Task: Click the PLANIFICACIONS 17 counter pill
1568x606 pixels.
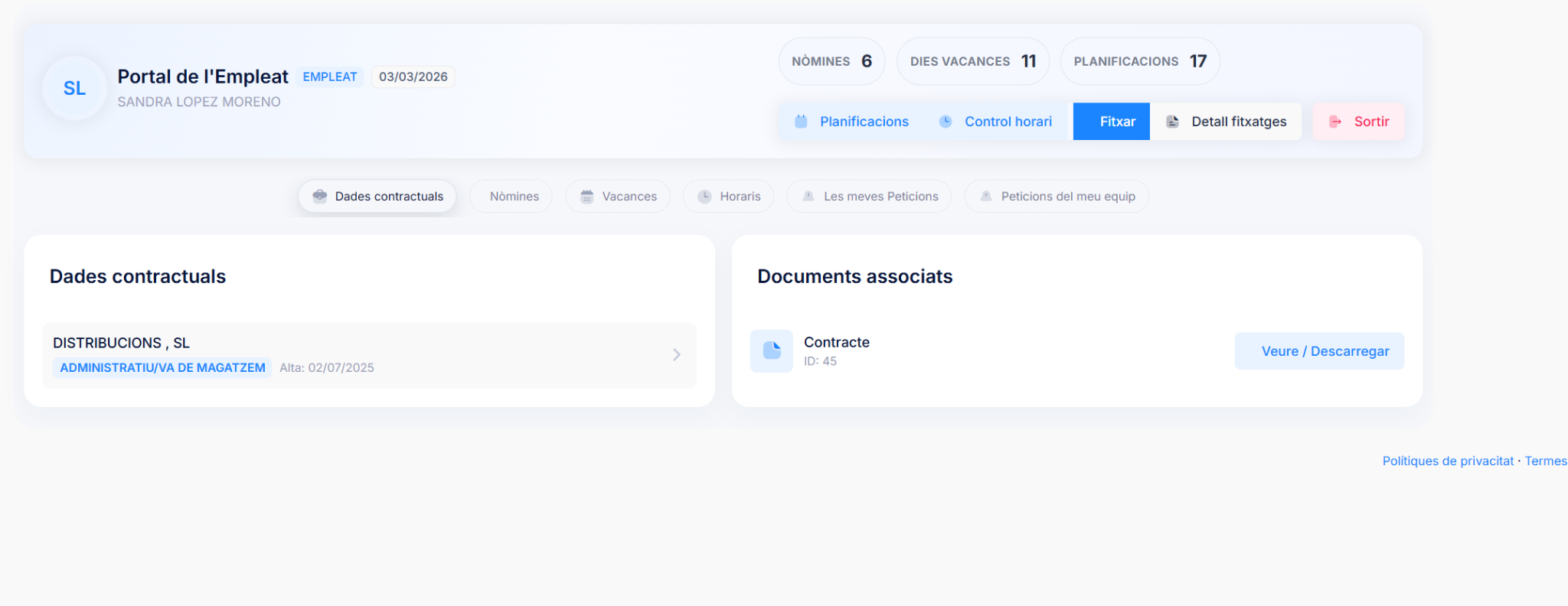Action: [1140, 61]
